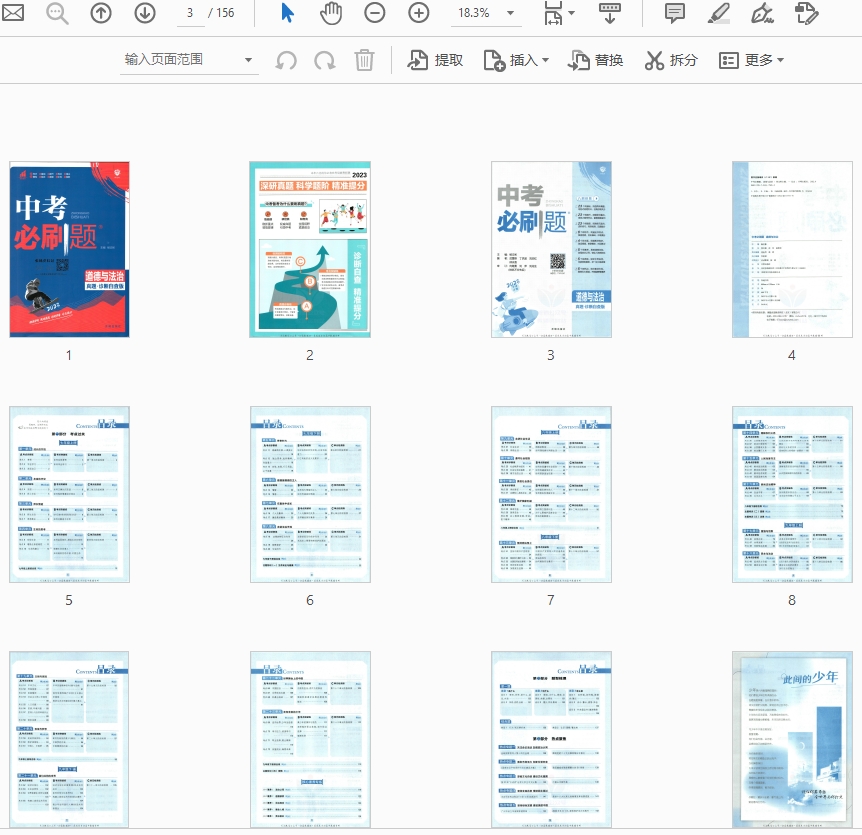Rotate pages clockwise
862x835 pixels.
point(324,60)
